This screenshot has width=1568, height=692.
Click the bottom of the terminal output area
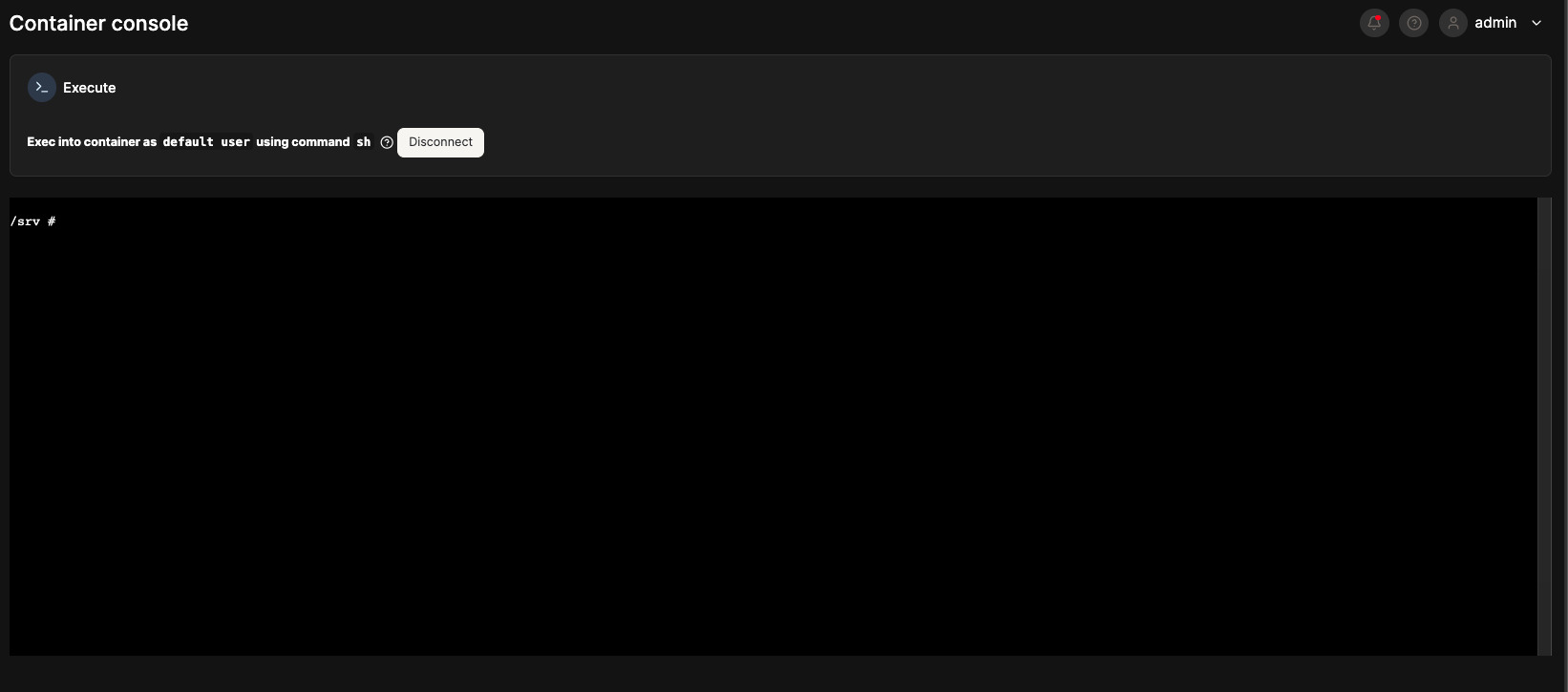[773, 640]
